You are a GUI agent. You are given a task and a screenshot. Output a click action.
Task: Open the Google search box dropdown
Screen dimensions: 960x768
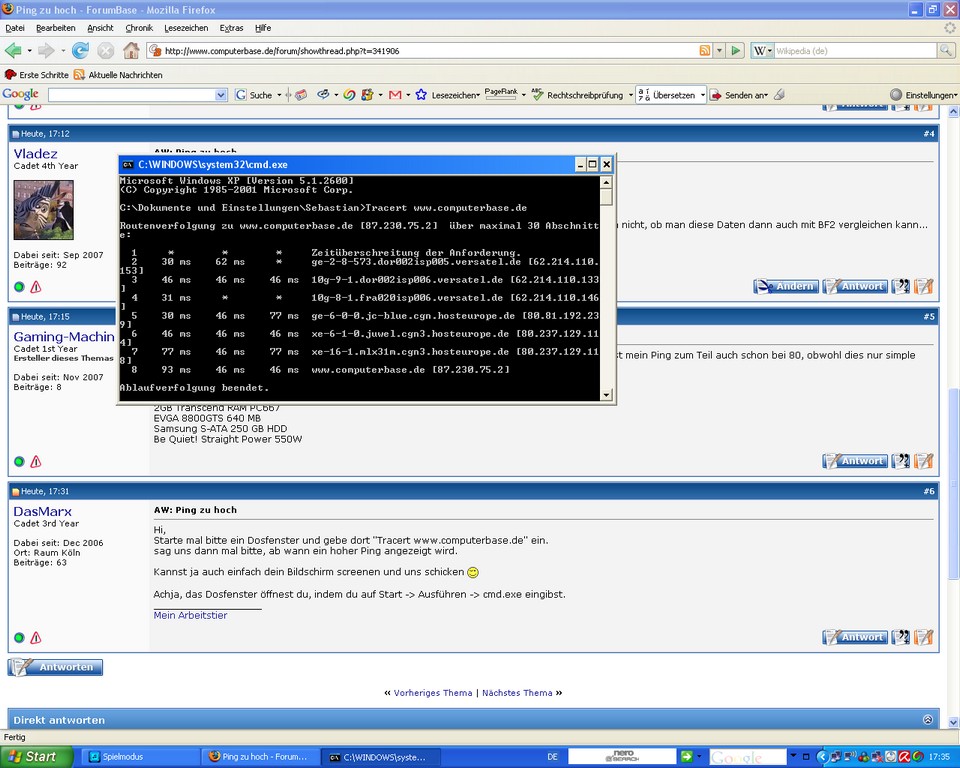click(221, 95)
